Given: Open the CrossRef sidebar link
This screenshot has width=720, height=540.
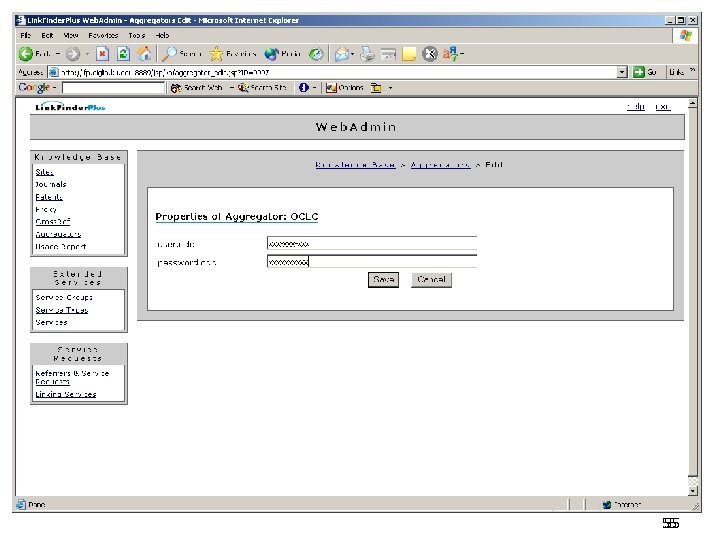Looking at the screenshot, I should [x=53, y=222].
